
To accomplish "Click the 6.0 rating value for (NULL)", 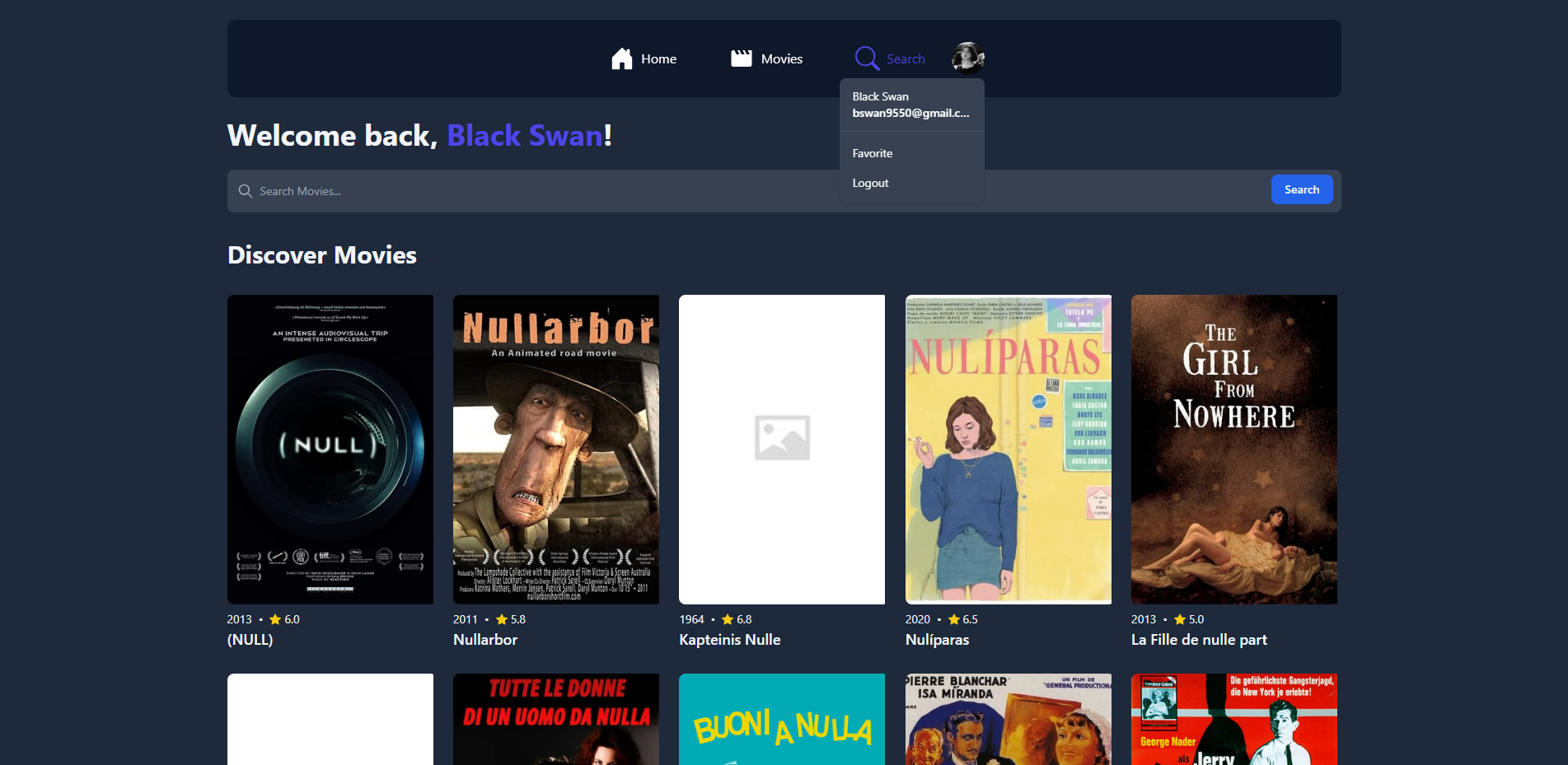I will [293, 619].
